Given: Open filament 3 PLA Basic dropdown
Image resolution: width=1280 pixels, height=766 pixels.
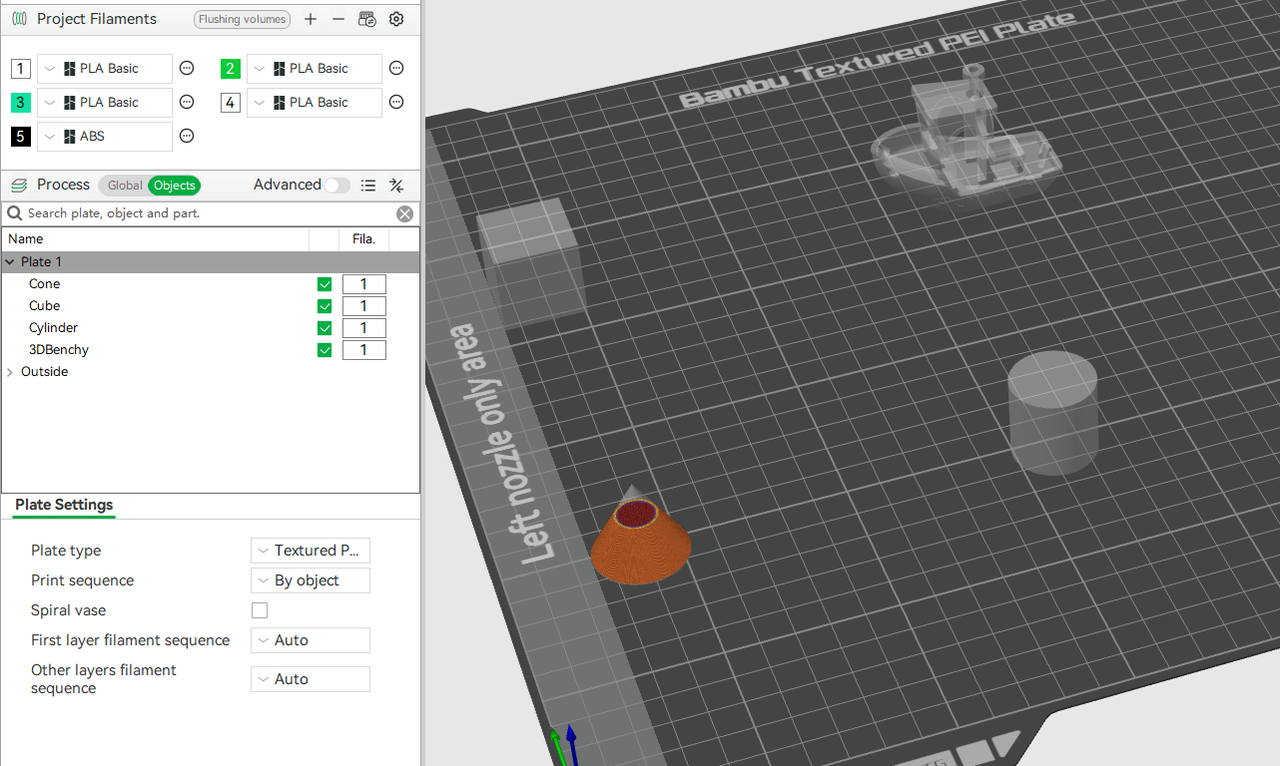Looking at the screenshot, I should pyautogui.click(x=105, y=102).
